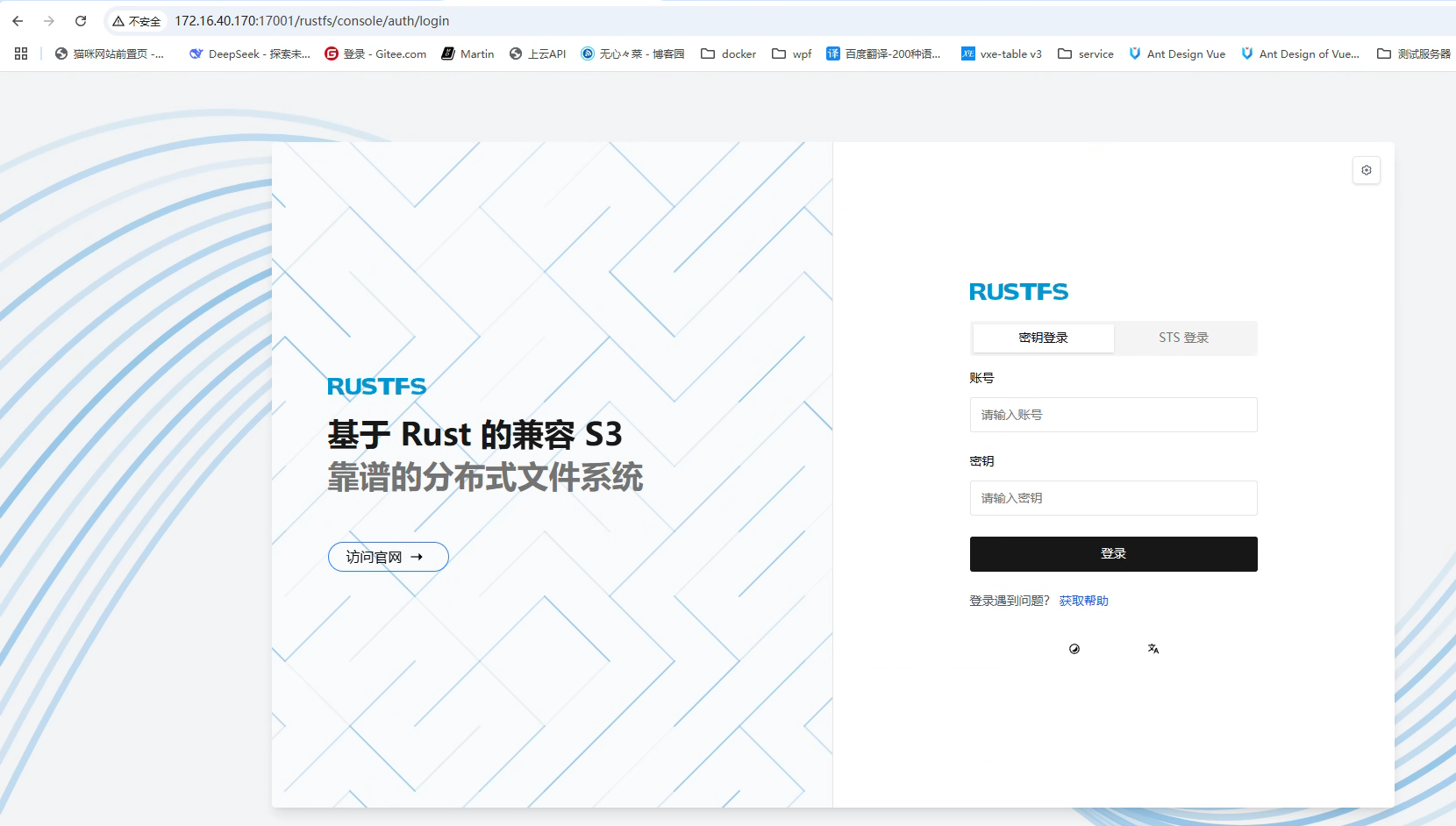Viewport: 1456px width, 826px height.
Task: Click the browser address bar URL
Action: point(312,21)
